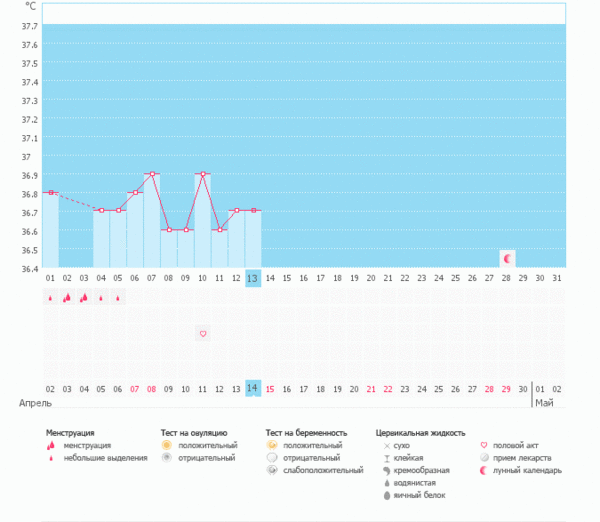Screen dimensions: 600x522
Task: Select the temperature point on cycle day 07
Action: point(152,174)
